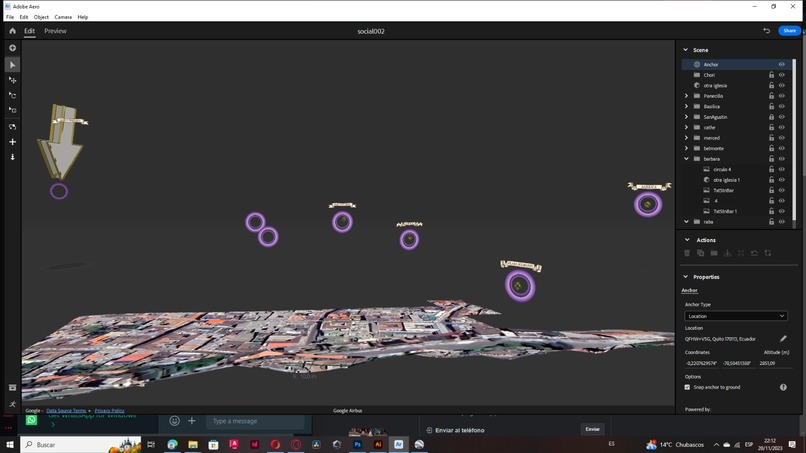The width and height of the screenshot is (806, 453).
Task: Open Photoshop from the taskbar
Action: tap(357, 444)
